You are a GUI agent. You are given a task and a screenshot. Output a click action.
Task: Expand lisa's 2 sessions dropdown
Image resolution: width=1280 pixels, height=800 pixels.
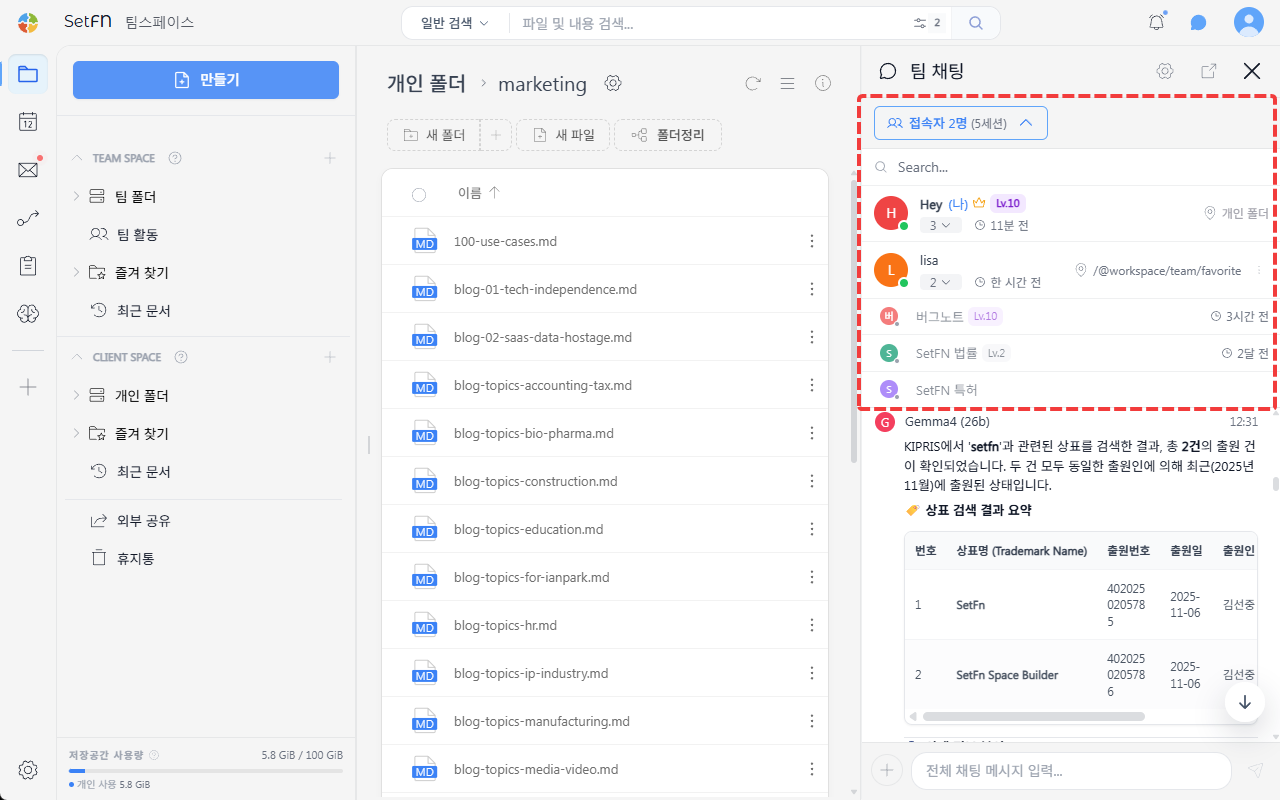pos(940,282)
